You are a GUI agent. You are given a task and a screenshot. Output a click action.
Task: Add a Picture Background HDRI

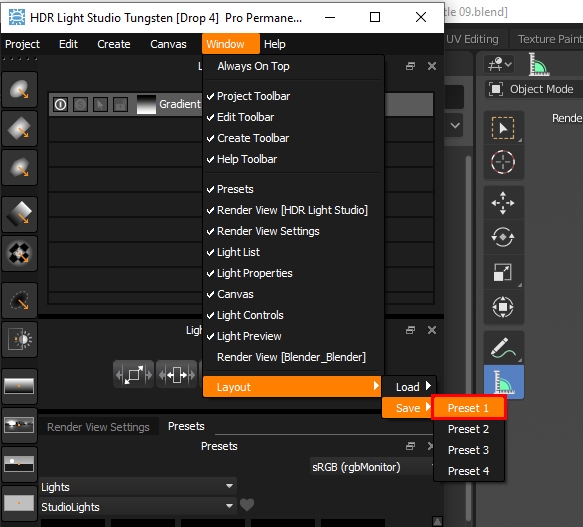(x=19, y=425)
